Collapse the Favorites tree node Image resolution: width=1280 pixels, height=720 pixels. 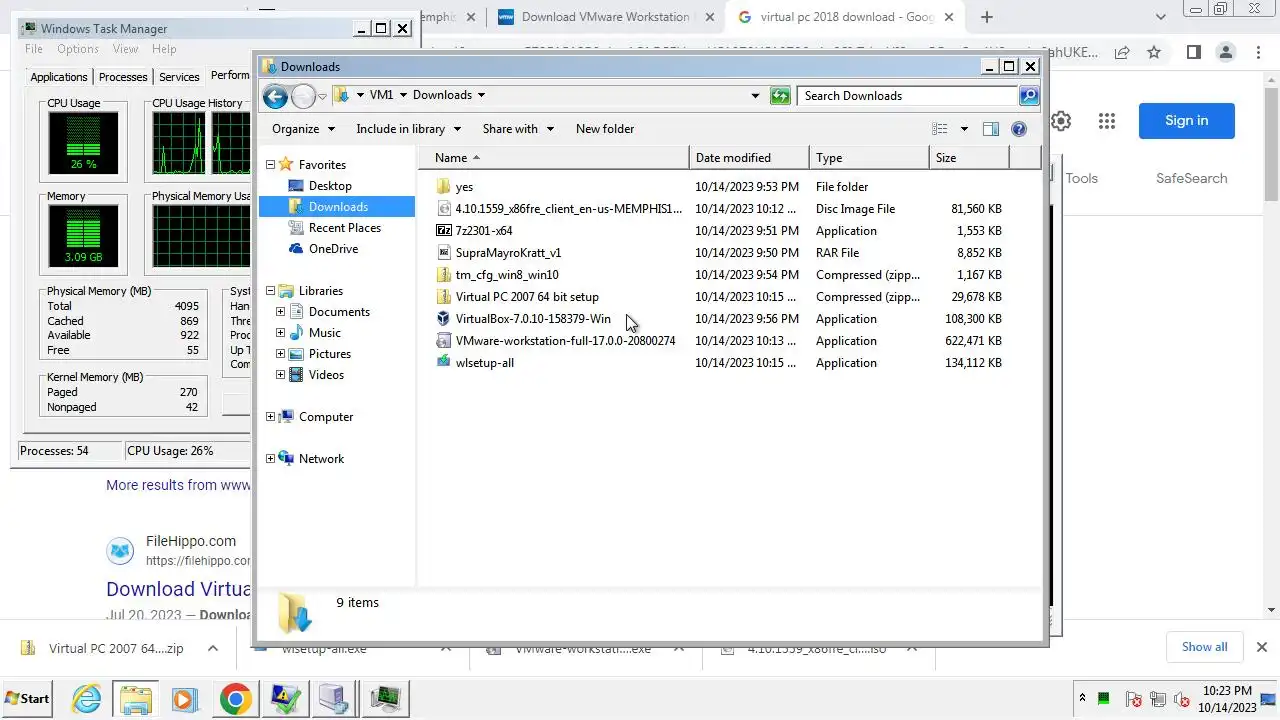(270, 165)
